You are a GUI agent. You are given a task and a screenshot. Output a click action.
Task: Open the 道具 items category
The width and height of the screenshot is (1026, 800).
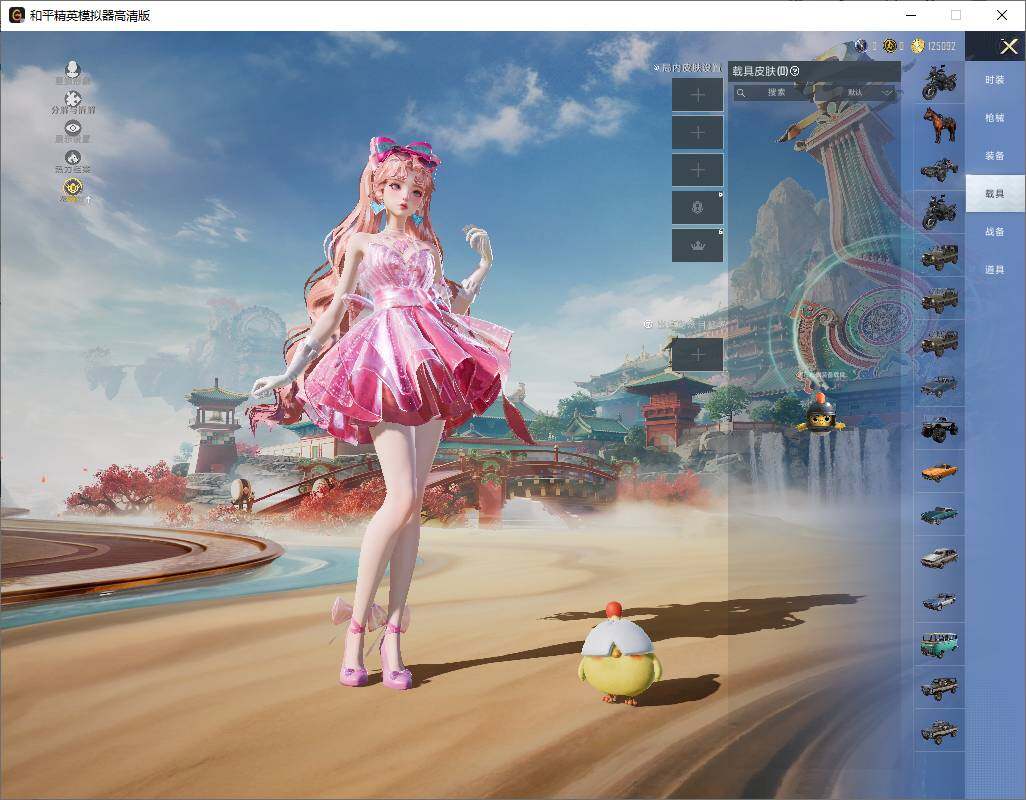[993, 269]
